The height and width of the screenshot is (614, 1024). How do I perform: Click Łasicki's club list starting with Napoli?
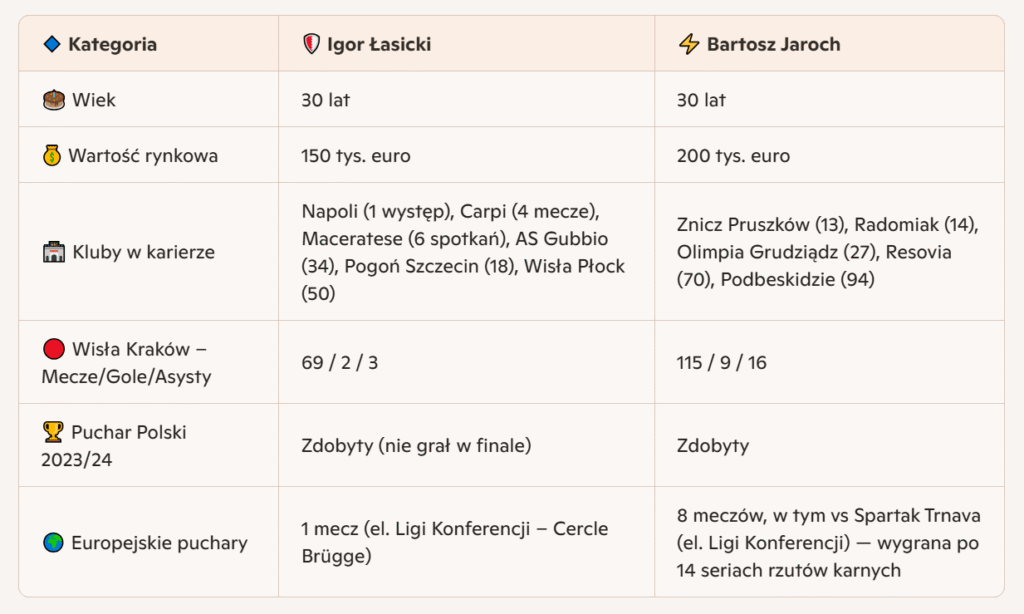[x=463, y=252]
